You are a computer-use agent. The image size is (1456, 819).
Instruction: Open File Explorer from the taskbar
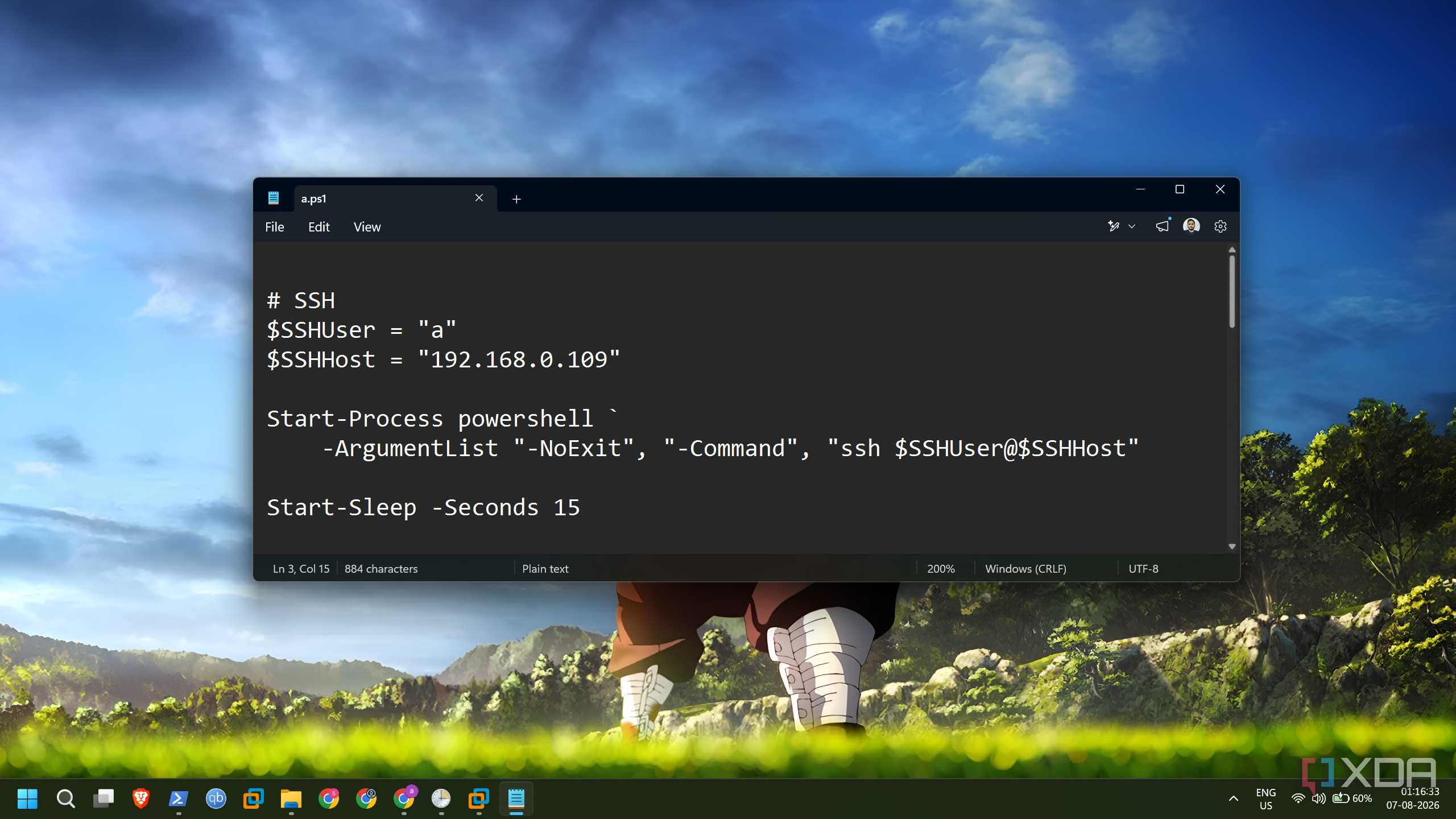[x=291, y=799]
